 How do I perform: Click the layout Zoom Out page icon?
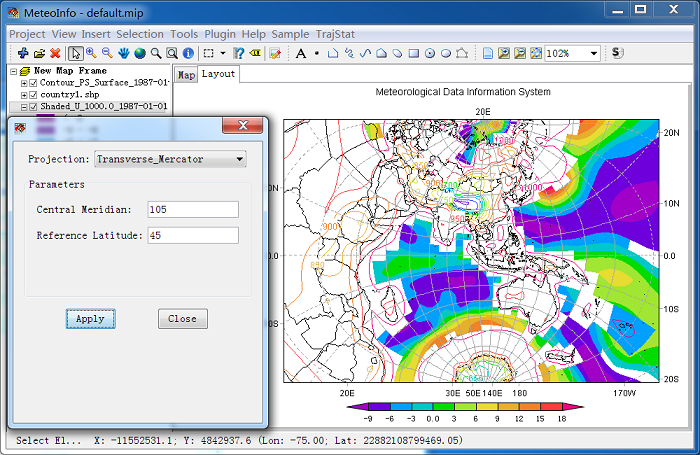pyautogui.click(x=520, y=54)
